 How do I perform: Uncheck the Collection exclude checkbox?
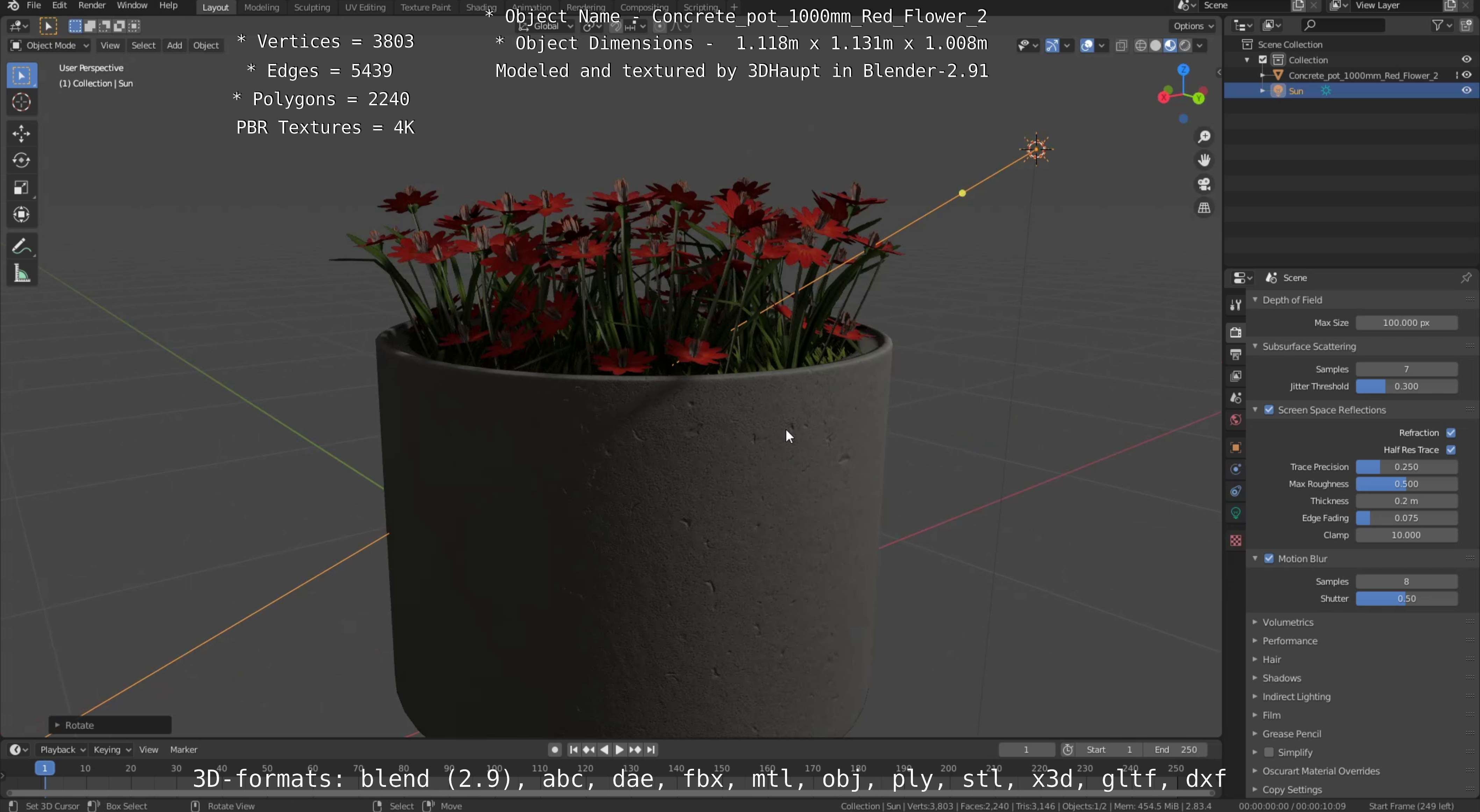[1263, 60]
